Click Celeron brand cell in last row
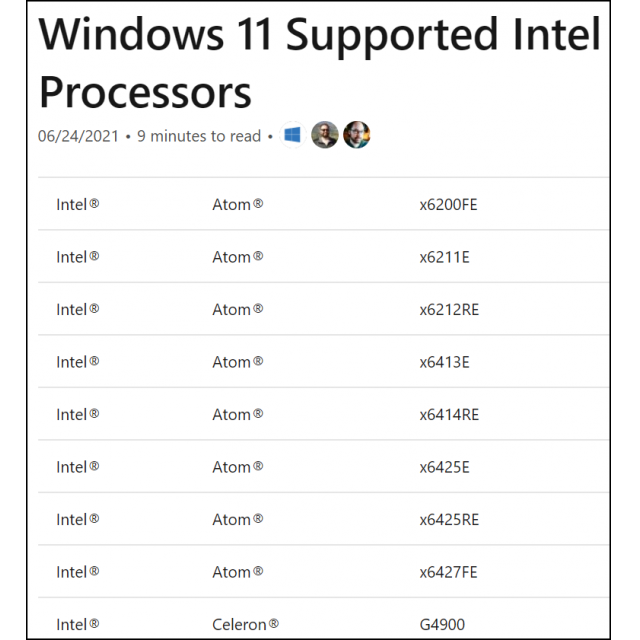 tap(245, 624)
